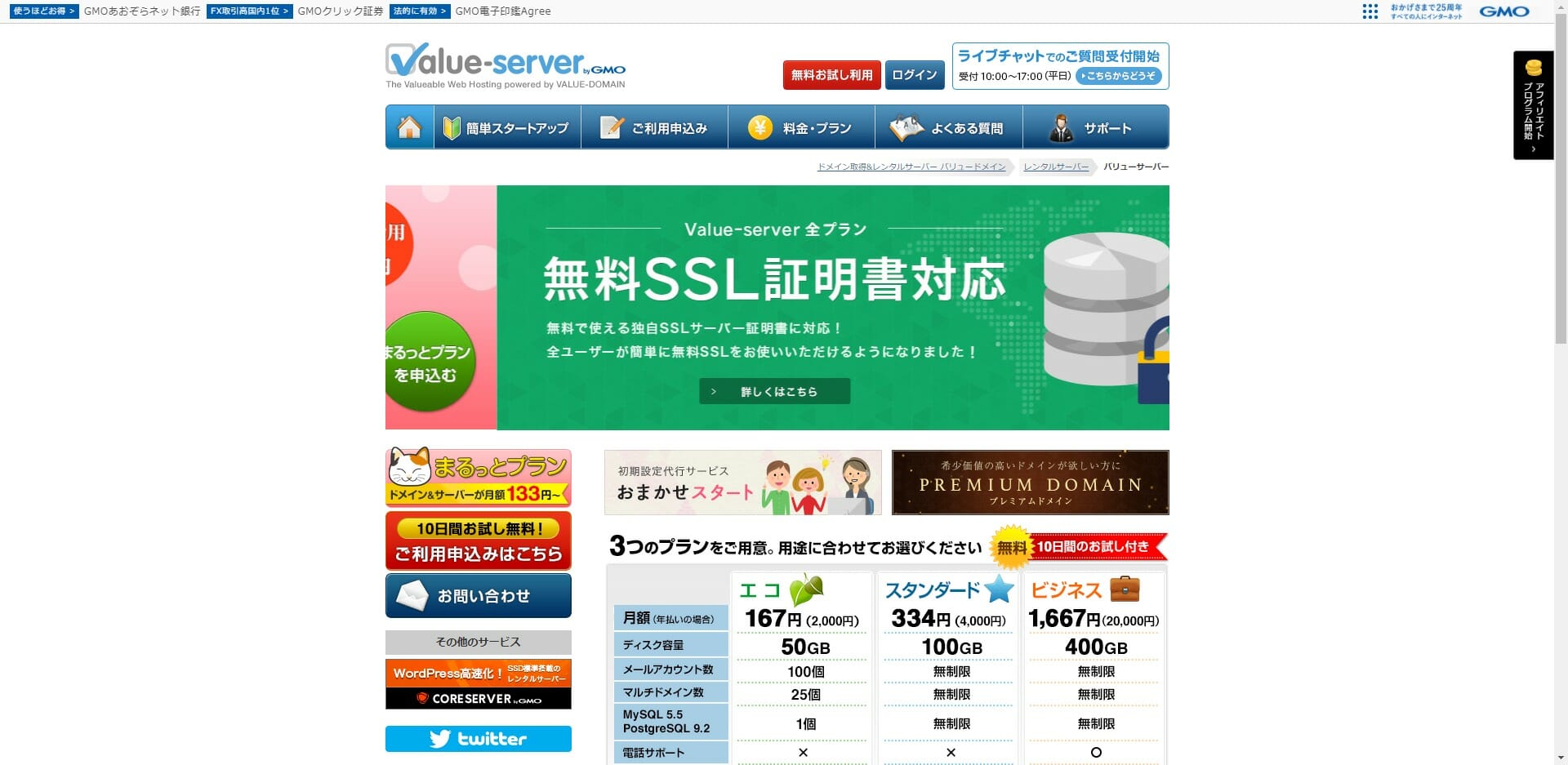Open GMO電子印鑑Agree link

503,11
